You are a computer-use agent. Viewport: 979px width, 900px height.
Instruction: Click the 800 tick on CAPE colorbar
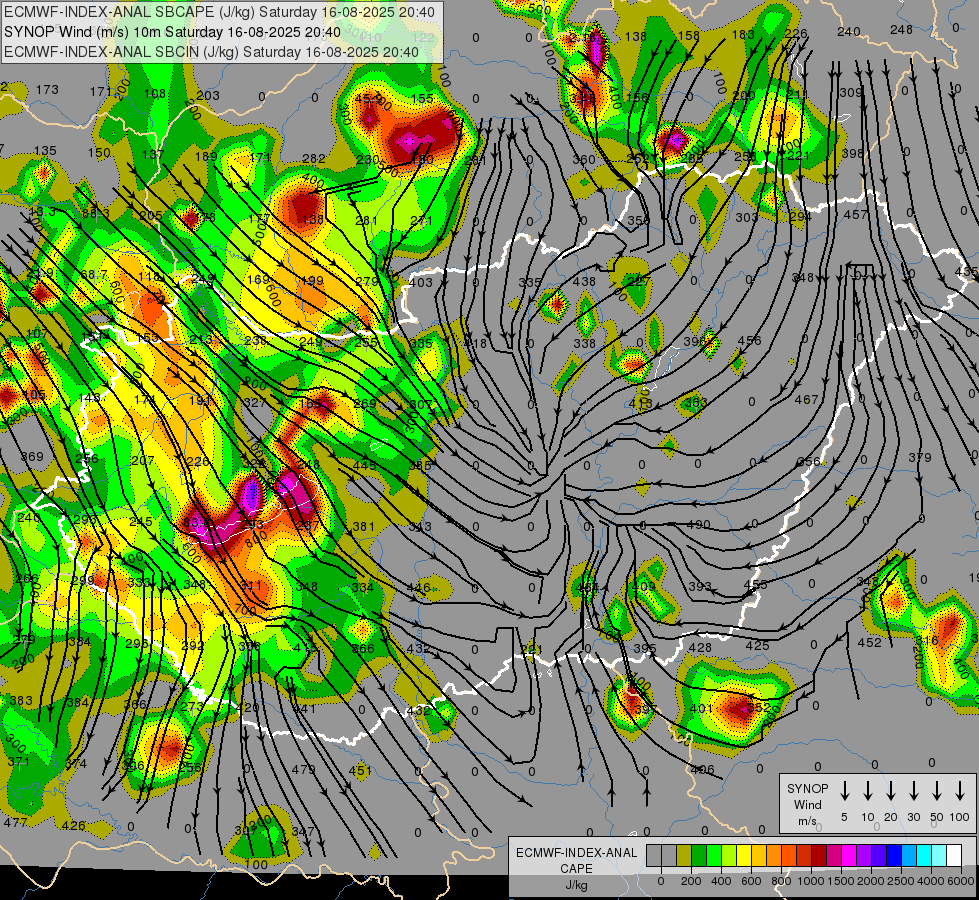(x=781, y=881)
